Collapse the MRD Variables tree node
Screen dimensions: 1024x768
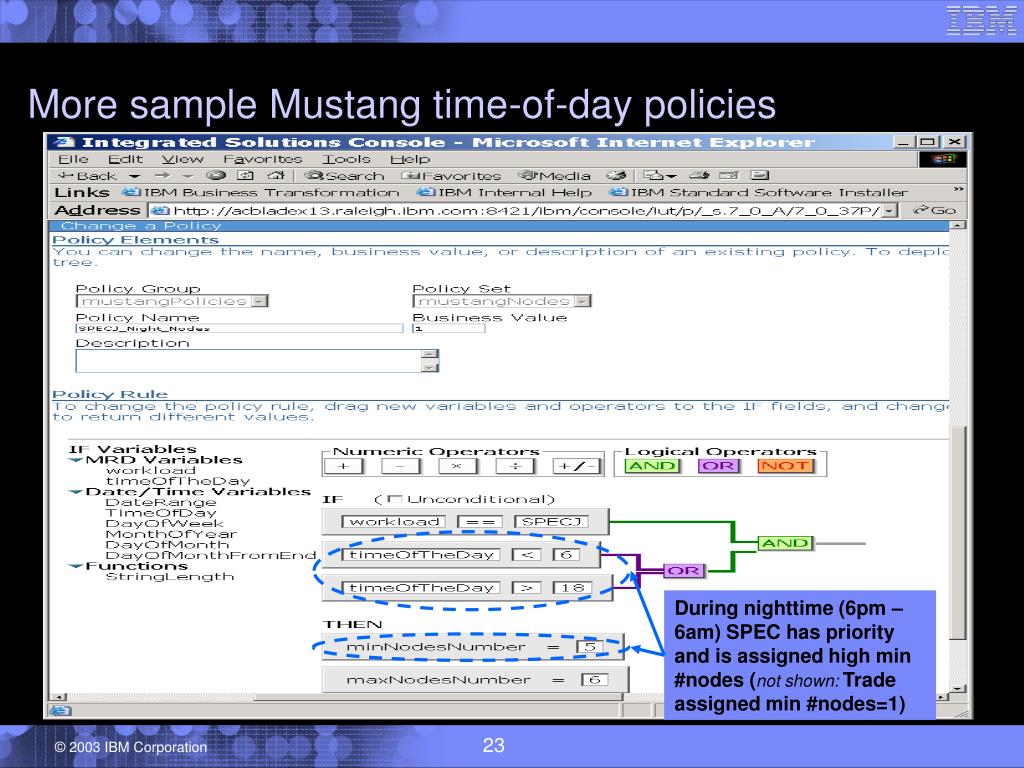pos(76,460)
